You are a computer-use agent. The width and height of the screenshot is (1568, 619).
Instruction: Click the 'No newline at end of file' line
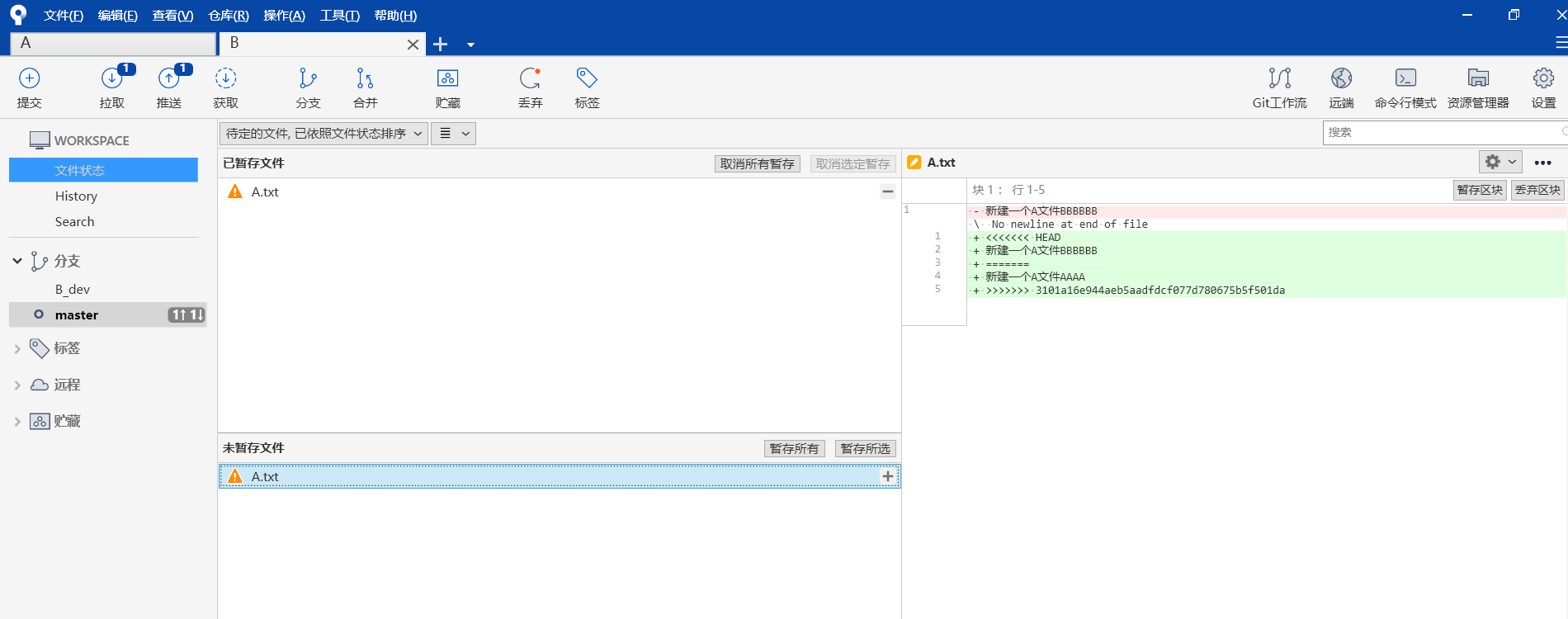coord(1267,224)
